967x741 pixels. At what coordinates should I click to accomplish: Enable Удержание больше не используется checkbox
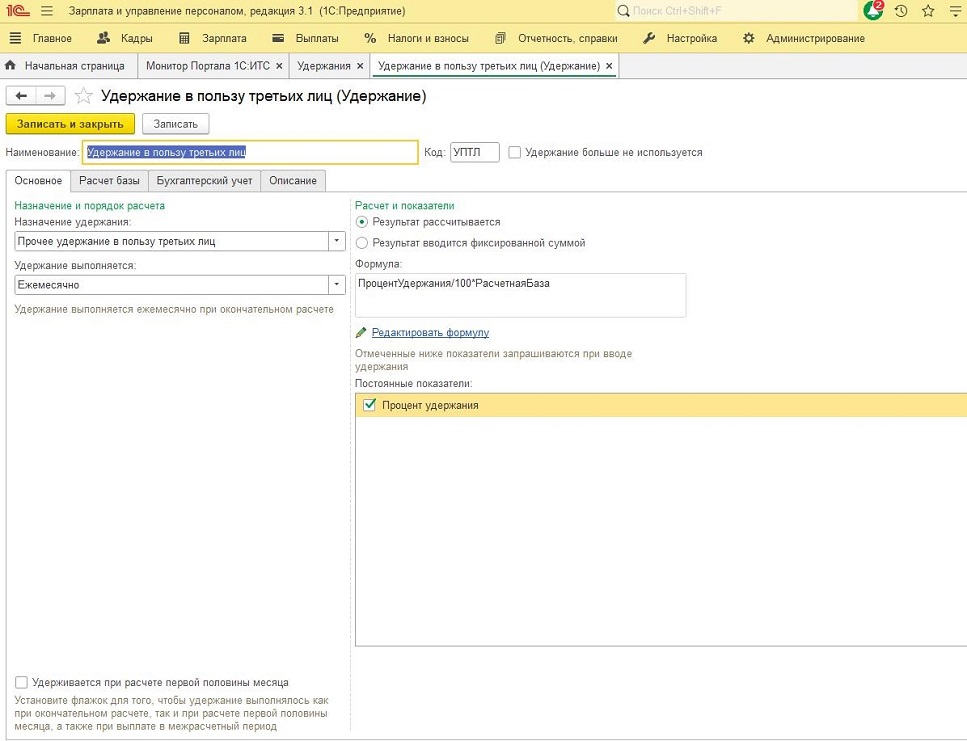[x=514, y=152]
